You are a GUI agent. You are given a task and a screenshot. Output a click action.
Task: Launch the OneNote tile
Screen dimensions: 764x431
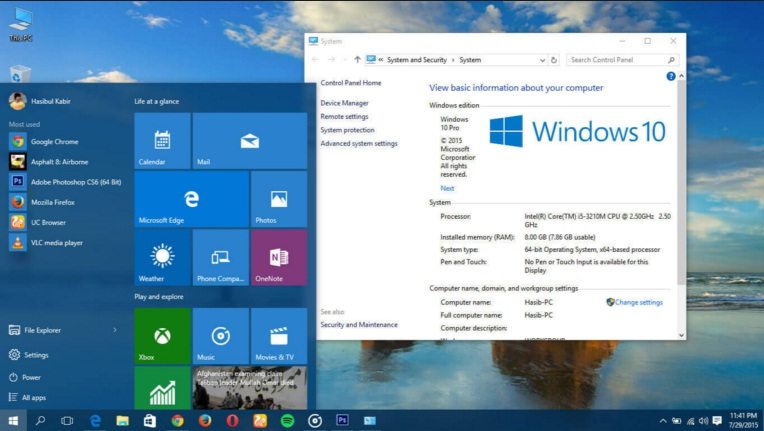(279, 258)
